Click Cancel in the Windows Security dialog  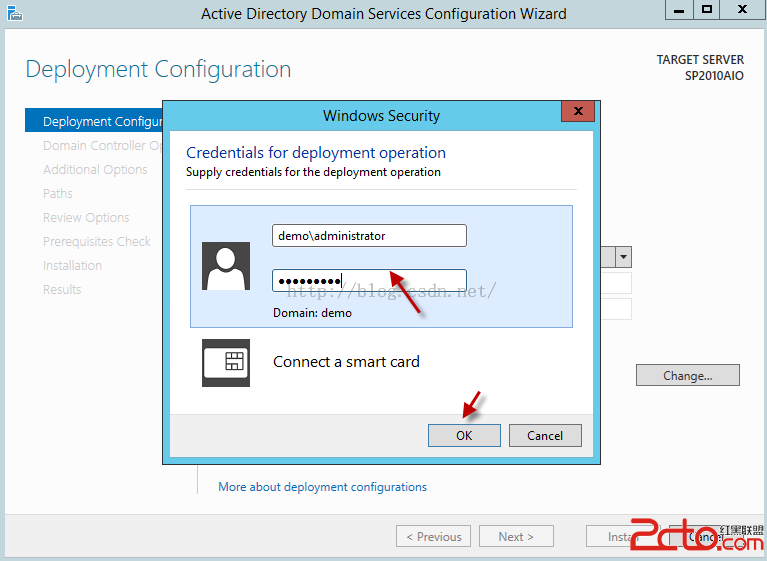click(x=545, y=435)
